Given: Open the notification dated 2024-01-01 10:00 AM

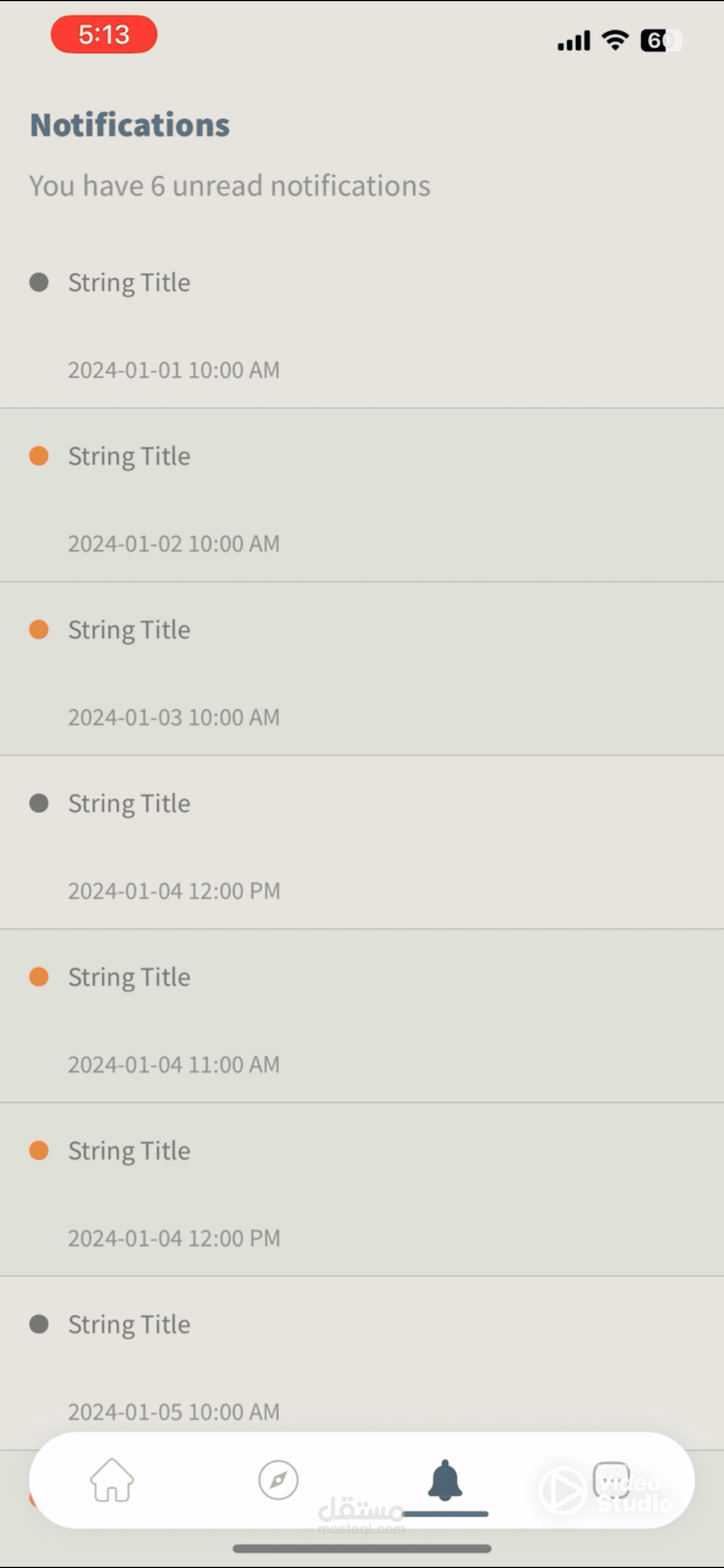Looking at the screenshot, I should pyautogui.click(x=361, y=325).
